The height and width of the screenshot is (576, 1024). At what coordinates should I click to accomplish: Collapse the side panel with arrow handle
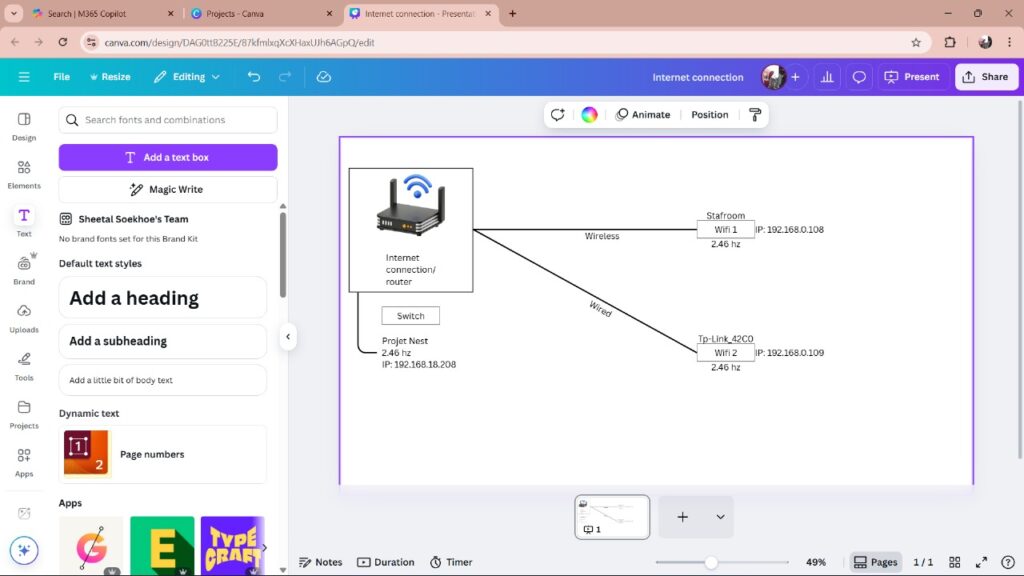tap(288, 337)
